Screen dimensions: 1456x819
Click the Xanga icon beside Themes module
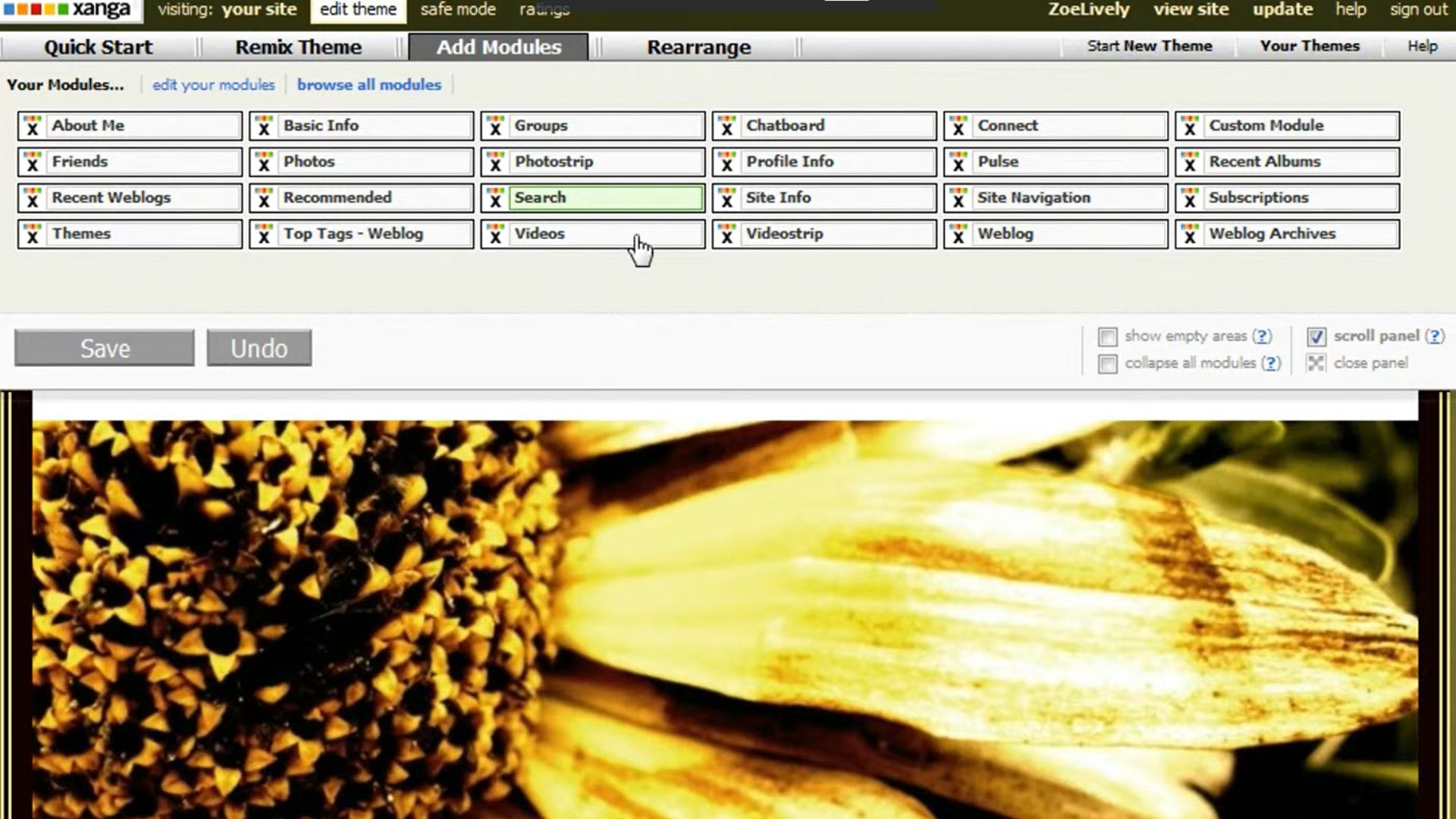[32, 234]
